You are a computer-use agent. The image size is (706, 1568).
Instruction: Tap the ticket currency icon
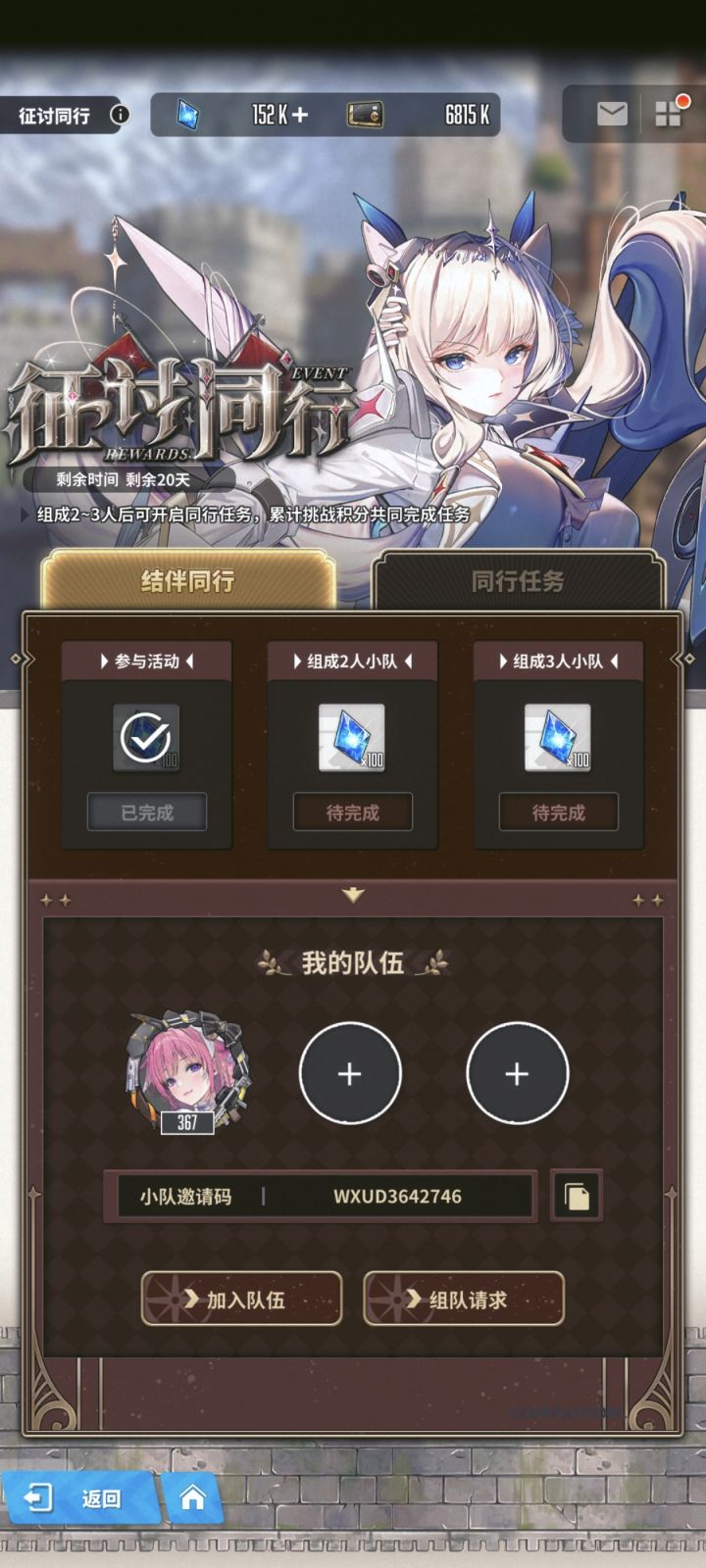pyautogui.click(x=365, y=115)
